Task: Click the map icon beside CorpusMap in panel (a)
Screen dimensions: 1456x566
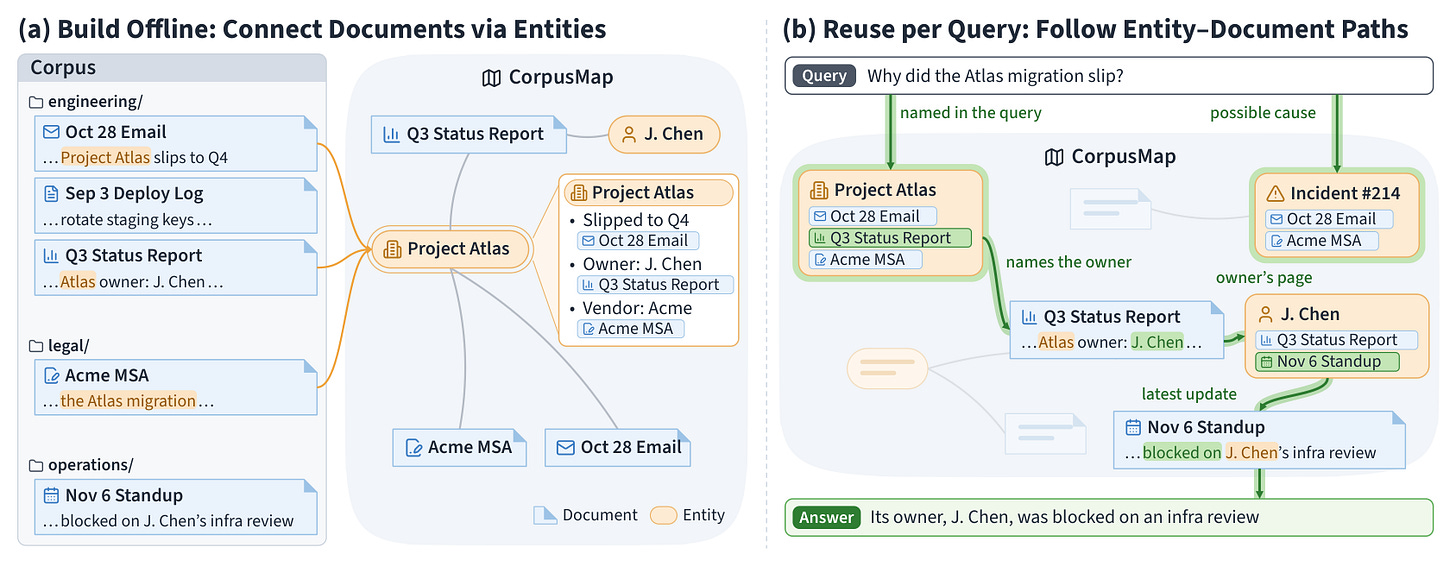Action: coord(491,78)
